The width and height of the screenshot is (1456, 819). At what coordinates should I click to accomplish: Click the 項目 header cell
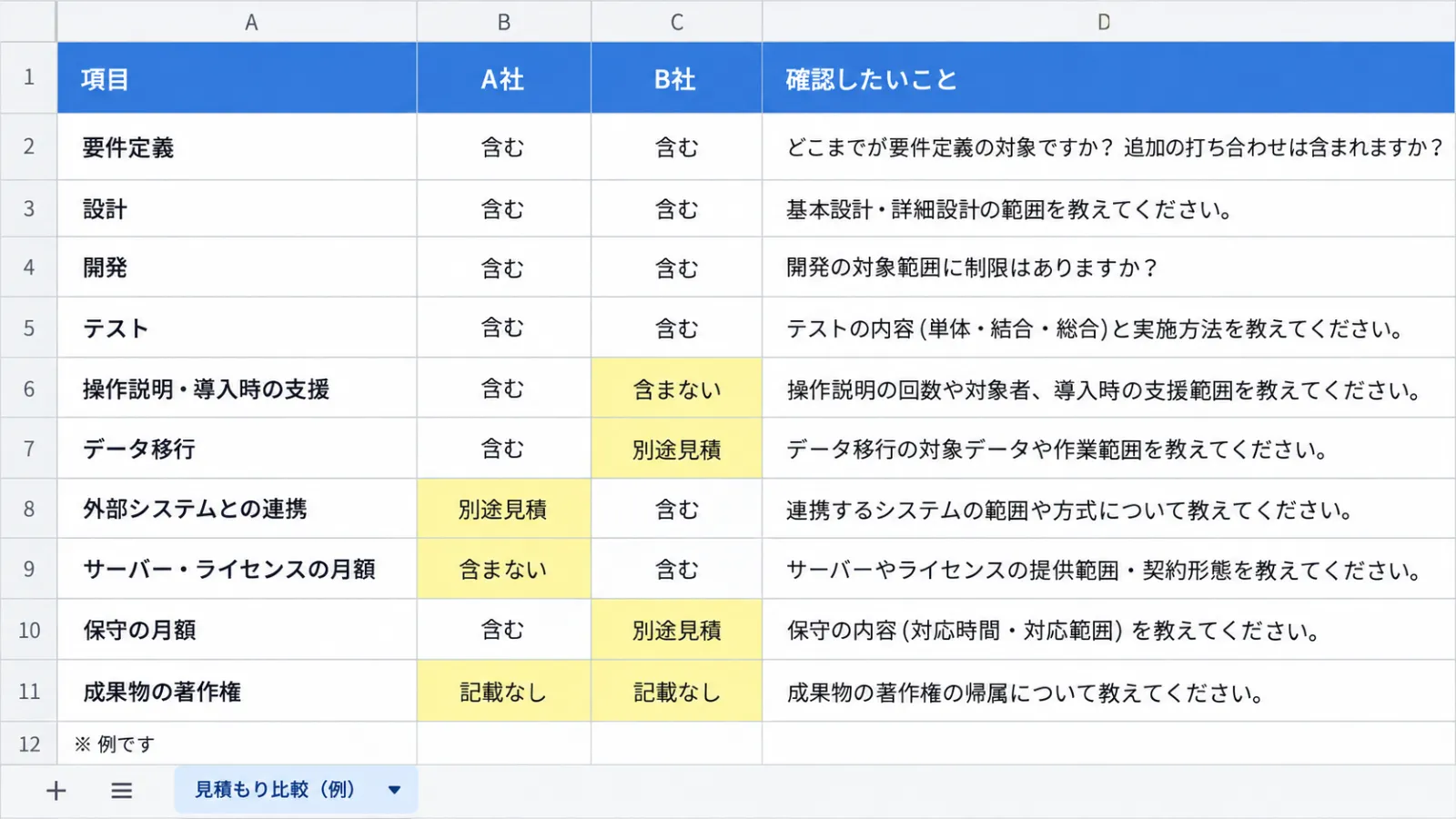point(237,78)
